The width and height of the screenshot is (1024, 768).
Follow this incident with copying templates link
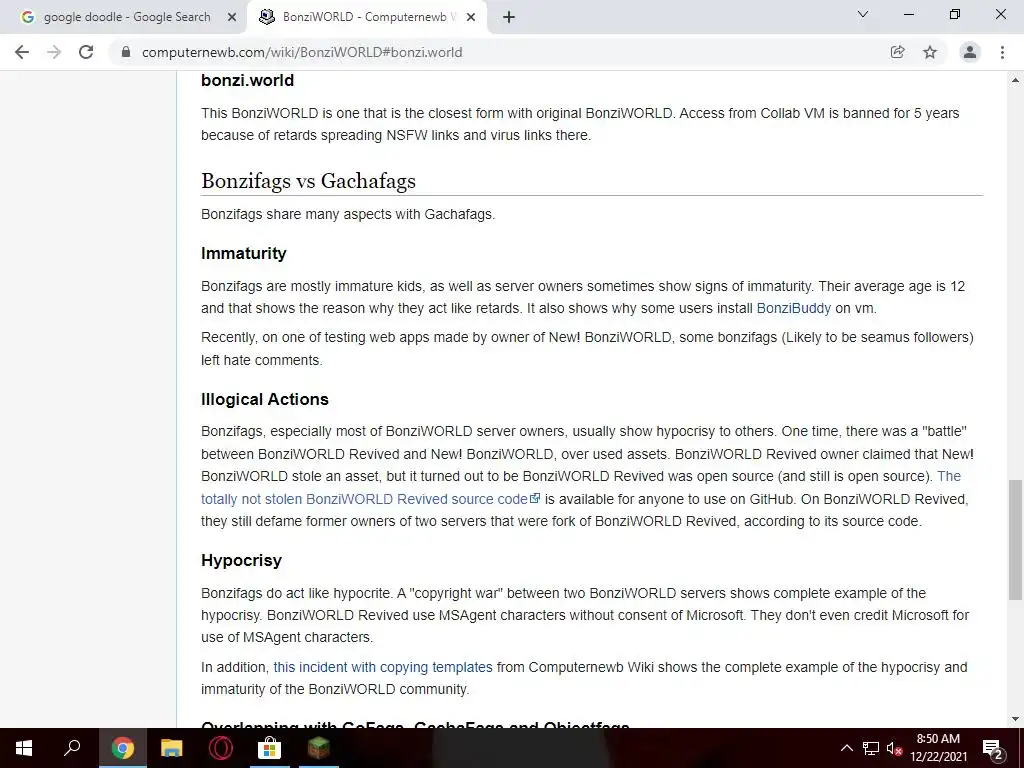[383, 667]
